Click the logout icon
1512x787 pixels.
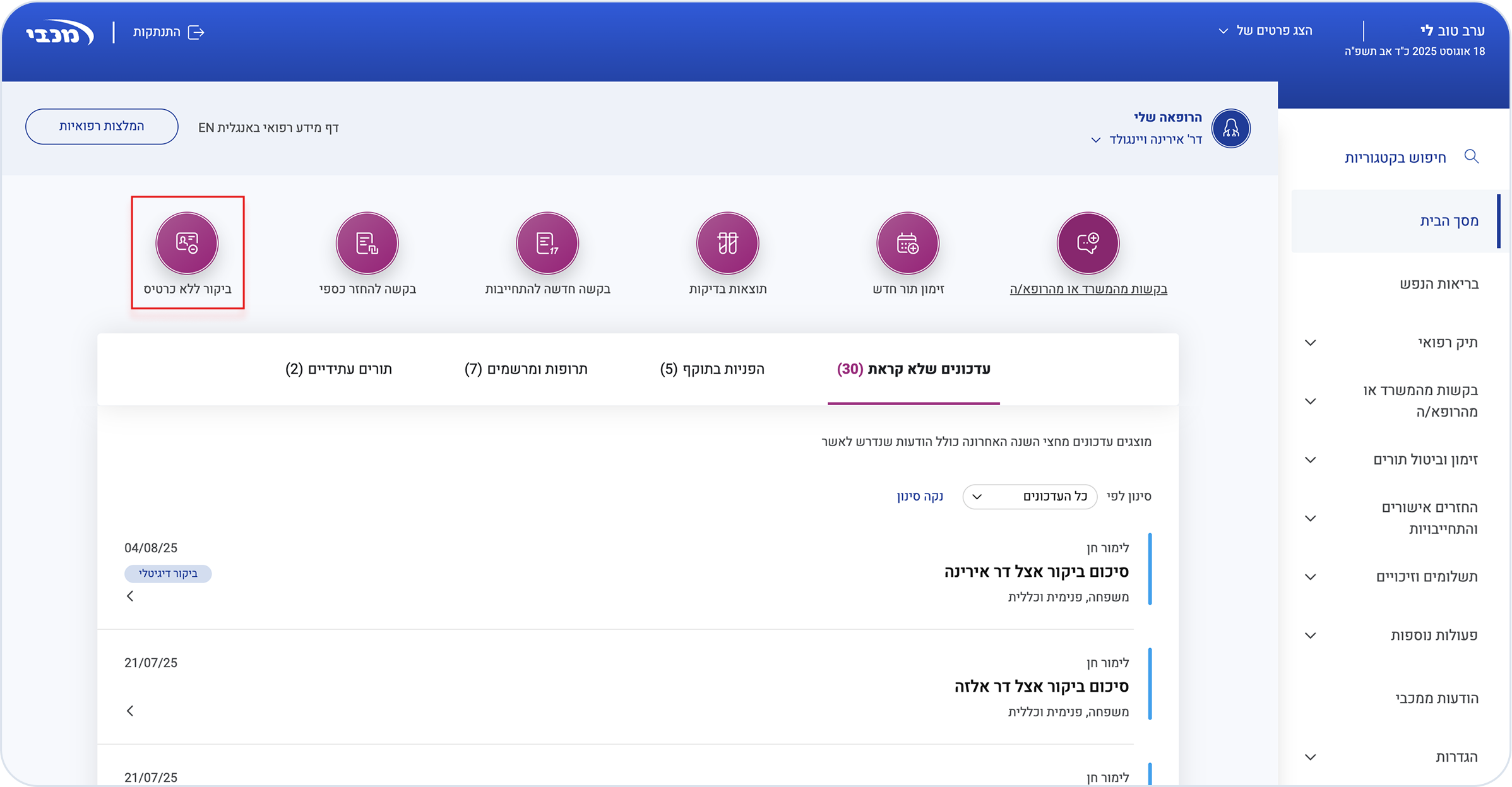(196, 32)
